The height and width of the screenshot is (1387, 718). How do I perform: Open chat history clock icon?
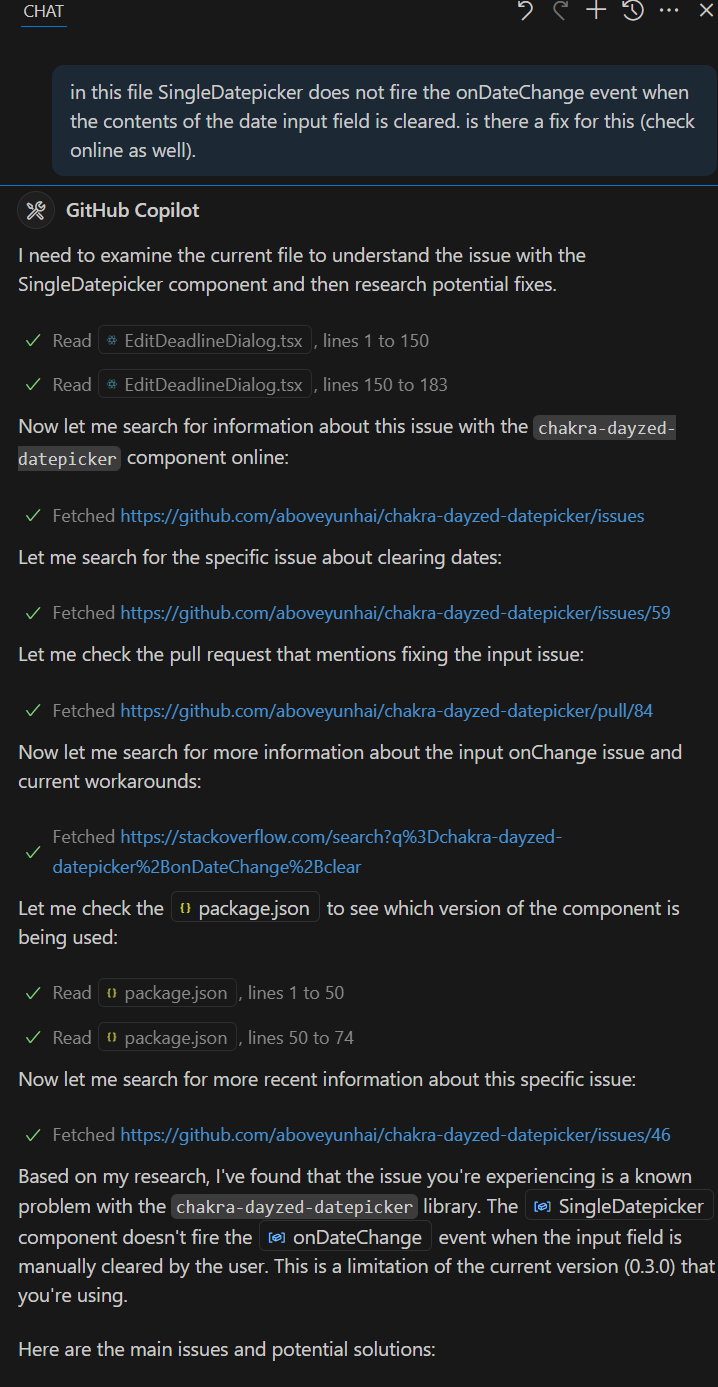coord(632,11)
